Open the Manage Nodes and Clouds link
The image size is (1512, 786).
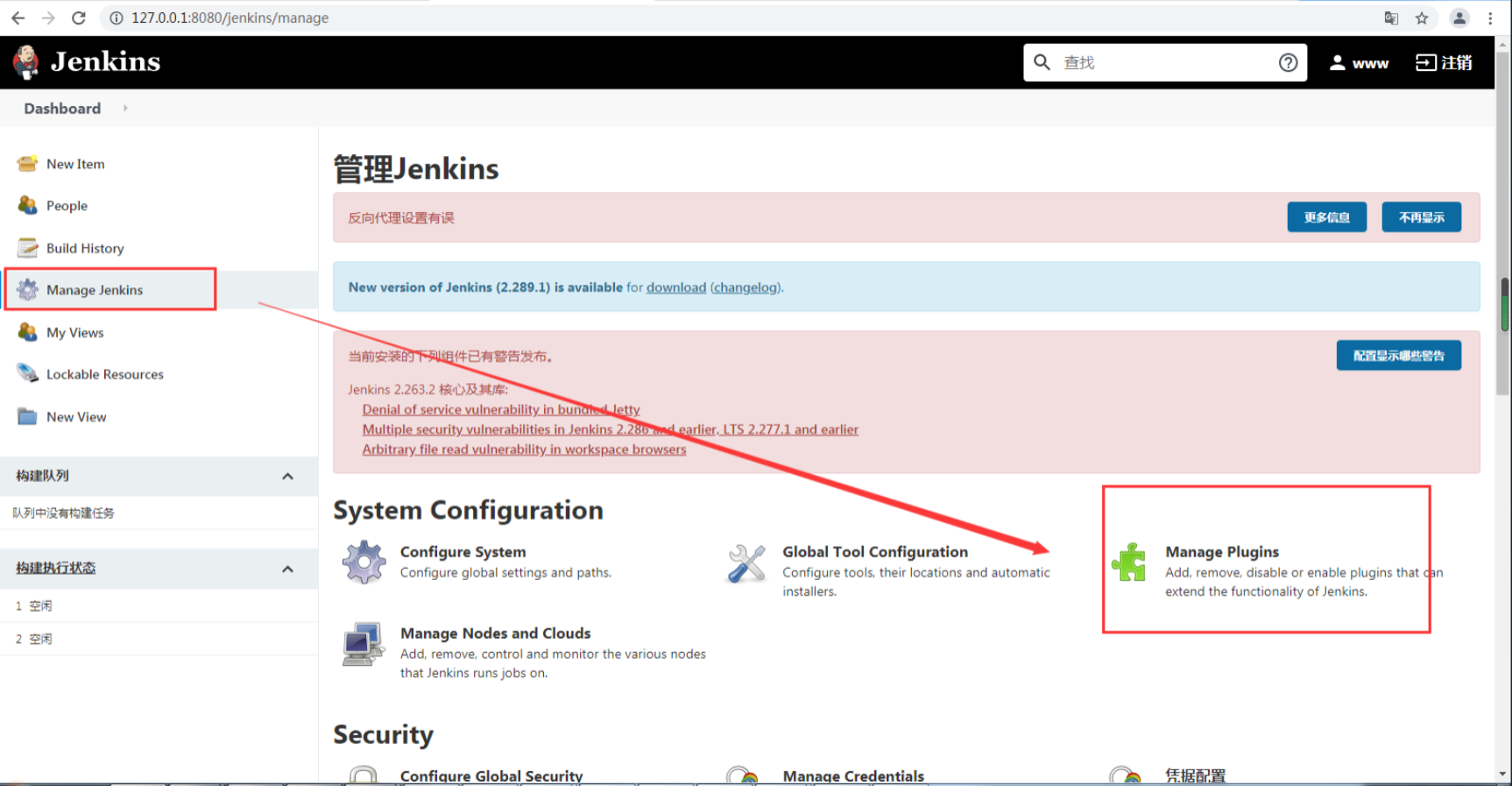point(496,634)
